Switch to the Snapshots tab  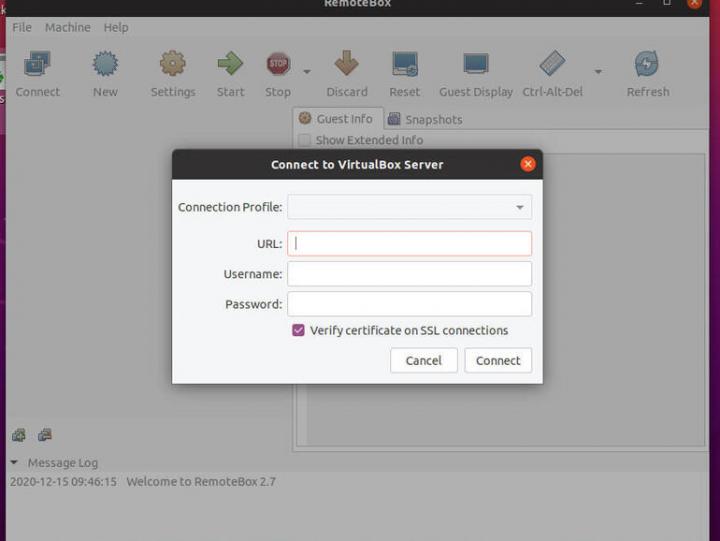[424, 119]
